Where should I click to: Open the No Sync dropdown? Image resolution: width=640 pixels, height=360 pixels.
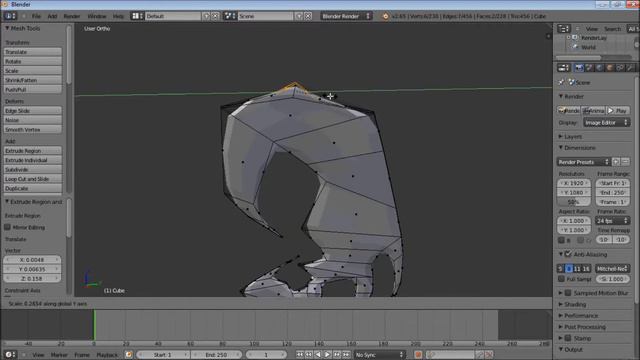coord(379,355)
